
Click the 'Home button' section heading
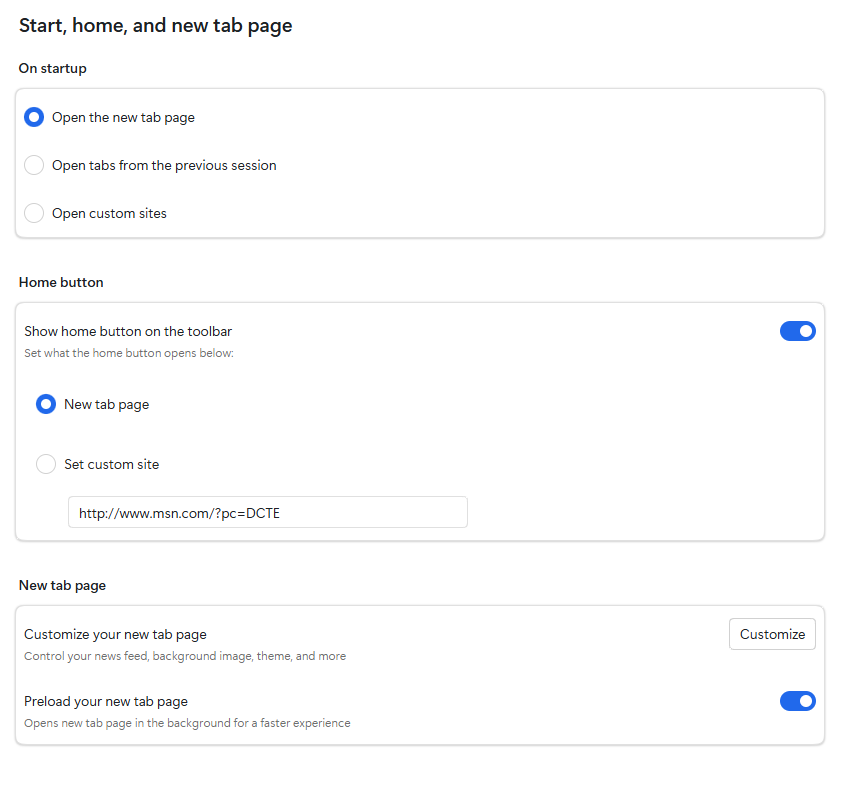coord(61,282)
